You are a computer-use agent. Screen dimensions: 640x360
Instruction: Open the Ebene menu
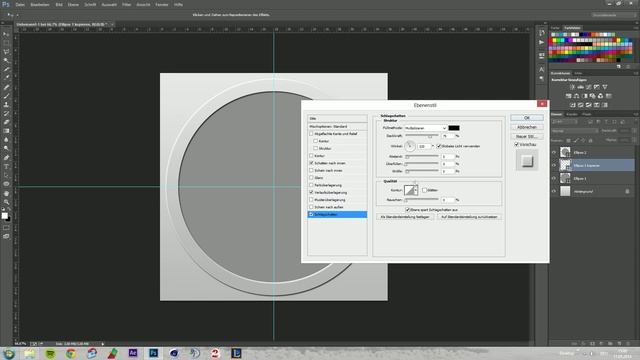click(73, 4)
